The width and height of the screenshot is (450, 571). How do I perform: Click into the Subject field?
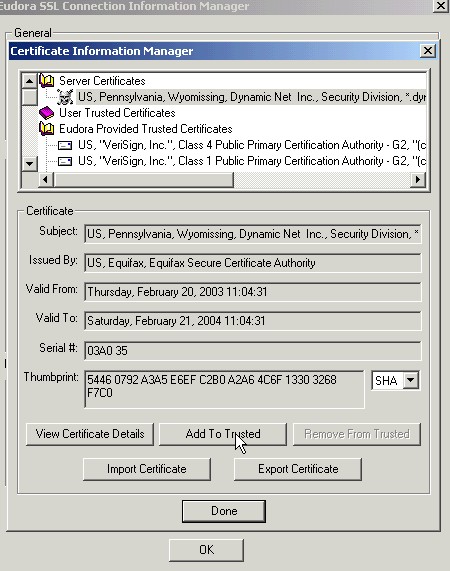[x=253, y=234]
